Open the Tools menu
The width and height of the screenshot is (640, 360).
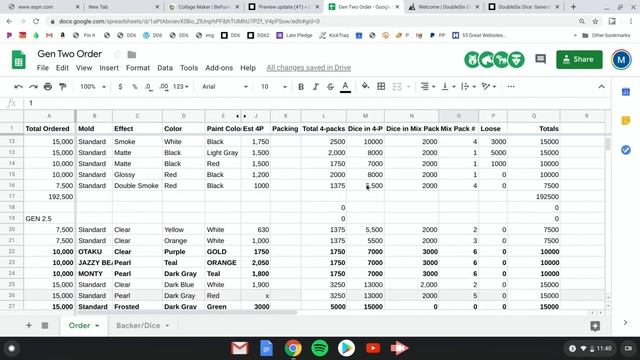[189, 68]
